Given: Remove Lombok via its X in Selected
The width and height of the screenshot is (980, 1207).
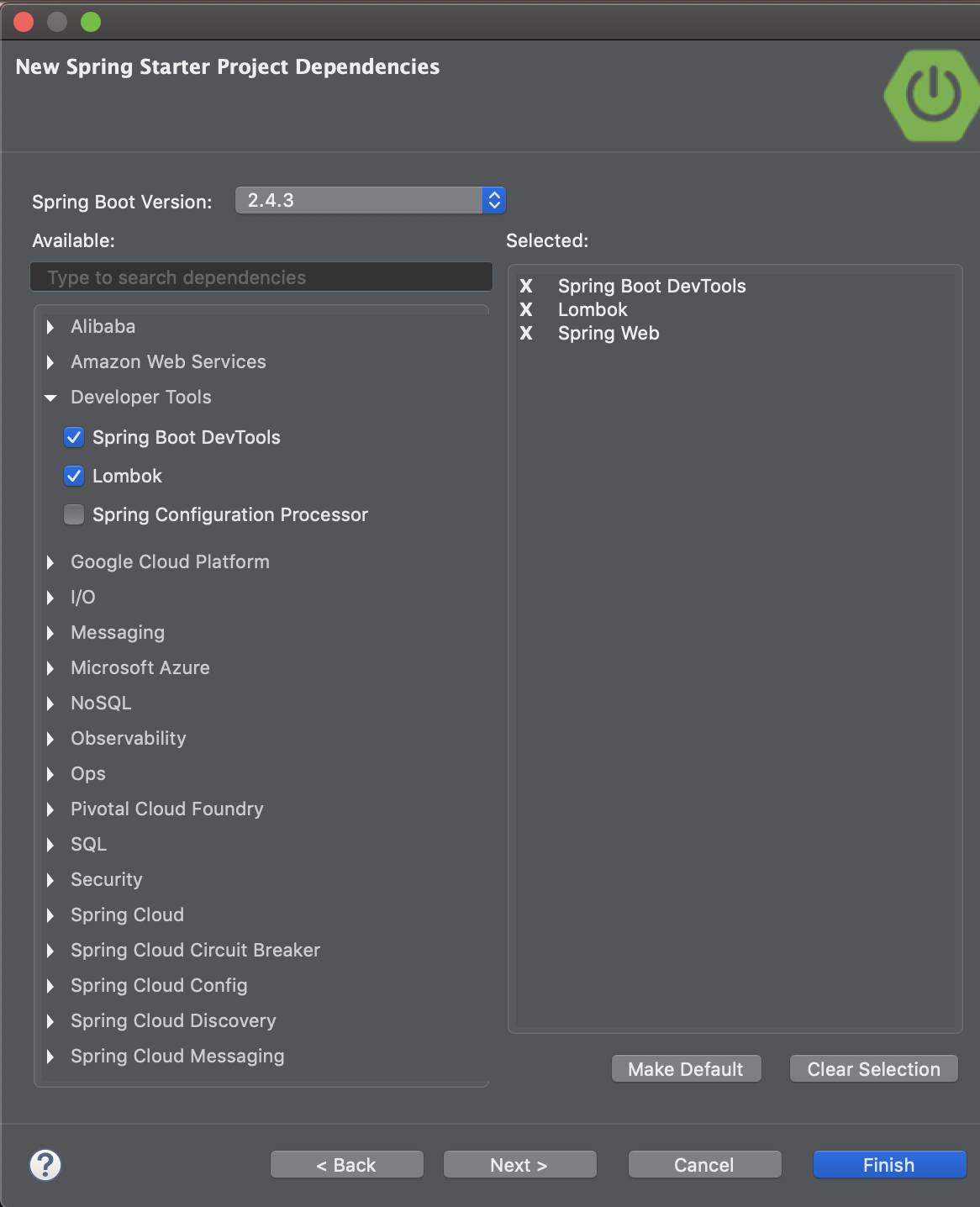Looking at the screenshot, I should point(526,309).
